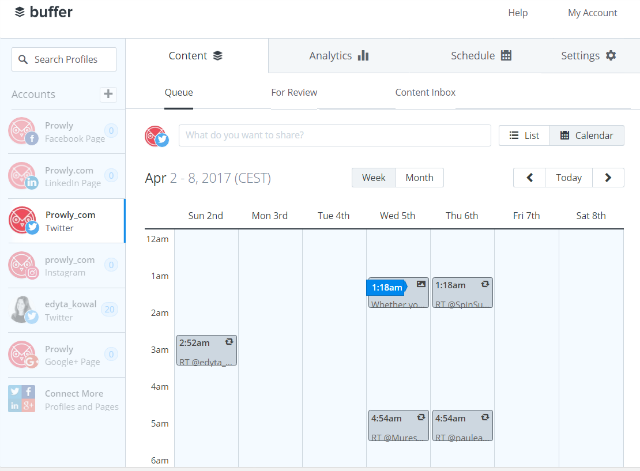Screen dimensions: 640x471
Task: Click the Settings gear icon
Action: (611, 55)
